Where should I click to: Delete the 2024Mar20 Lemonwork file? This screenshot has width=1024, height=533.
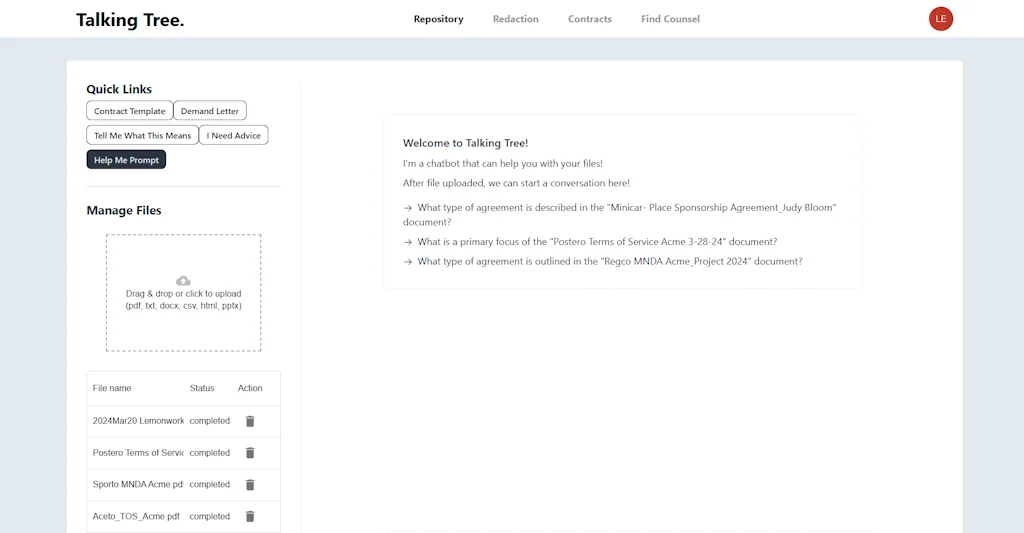point(250,421)
